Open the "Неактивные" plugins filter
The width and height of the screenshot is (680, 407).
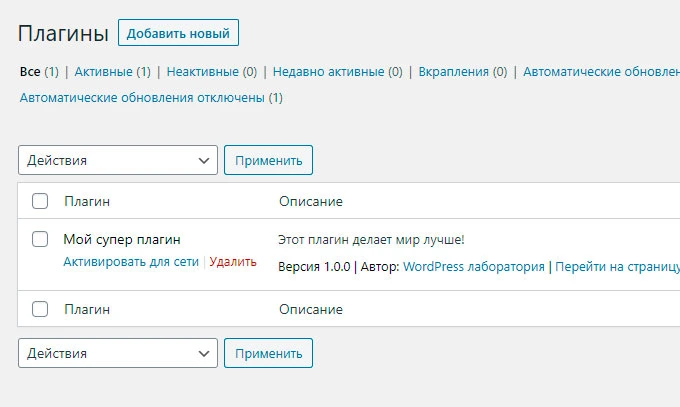pos(202,72)
